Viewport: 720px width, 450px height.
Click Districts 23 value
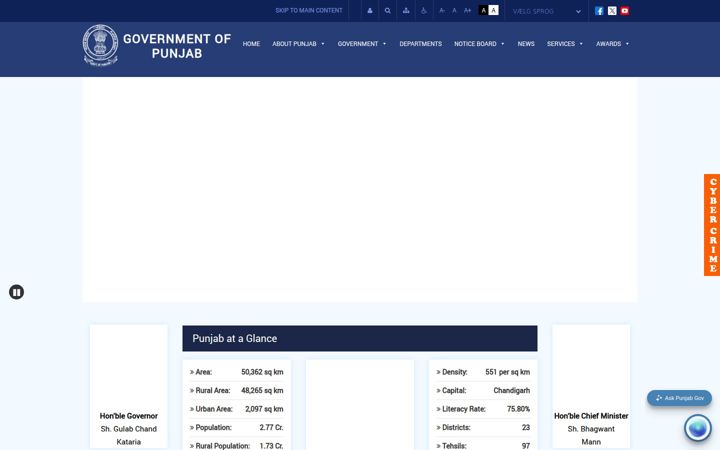click(x=526, y=427)
